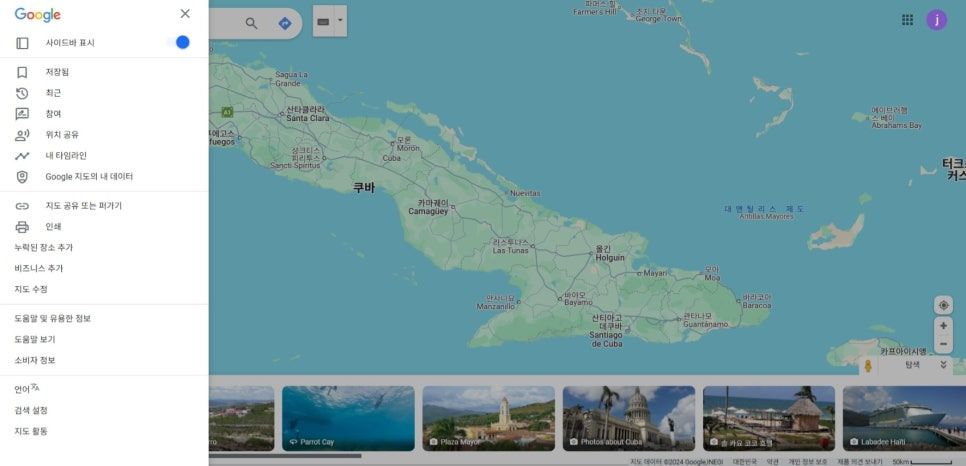Click the shield icon beside Google 지도의 내 데이터
Screen dimensions: 966x466
click(22, 177)
